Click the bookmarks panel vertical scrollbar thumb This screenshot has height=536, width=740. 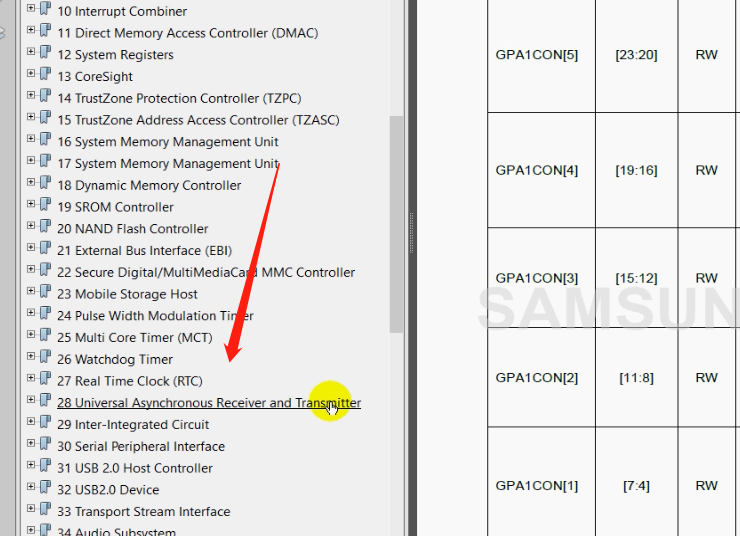(396, 220)
